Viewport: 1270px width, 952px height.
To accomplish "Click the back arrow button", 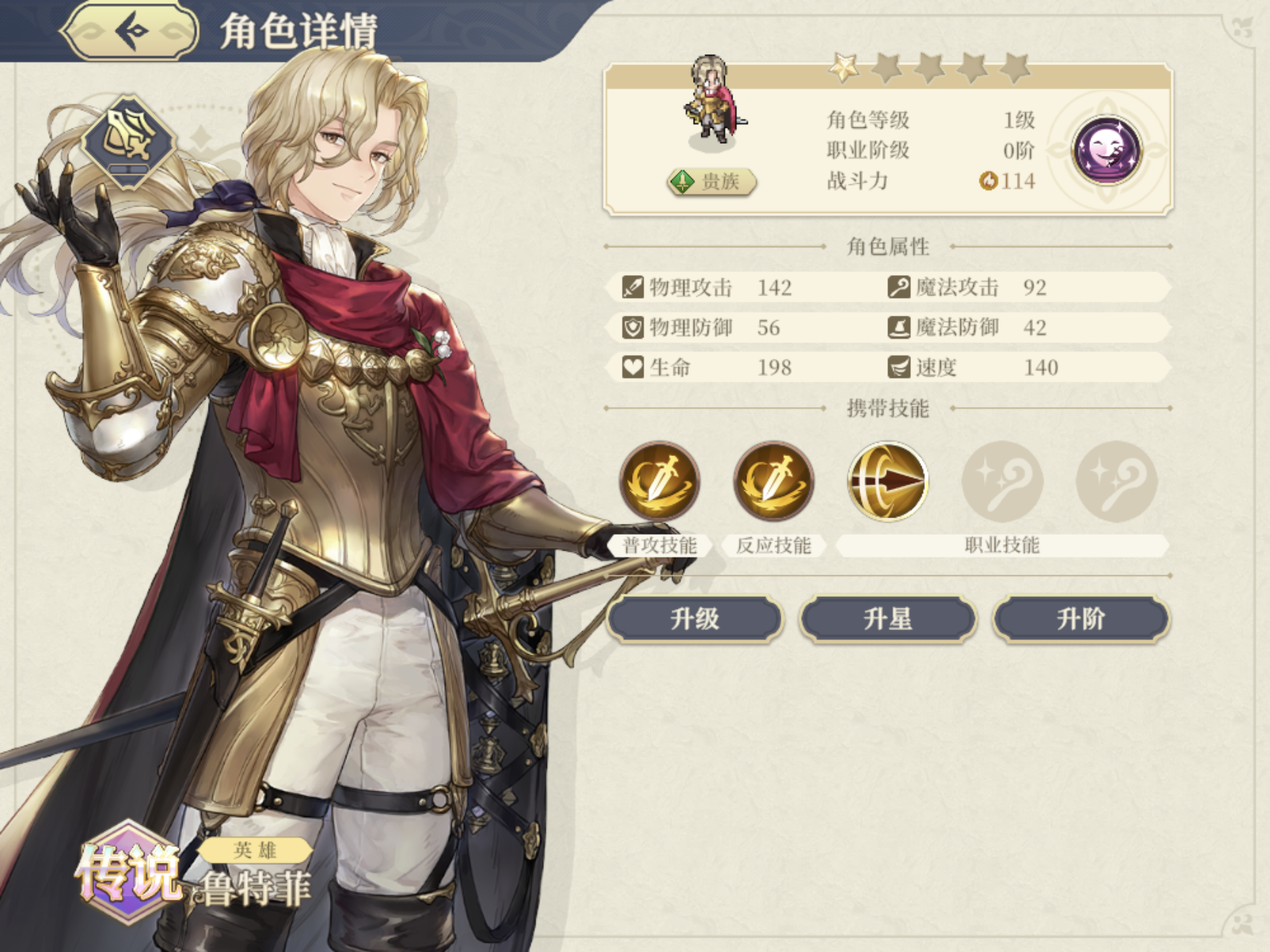I will tap(130, 30).
